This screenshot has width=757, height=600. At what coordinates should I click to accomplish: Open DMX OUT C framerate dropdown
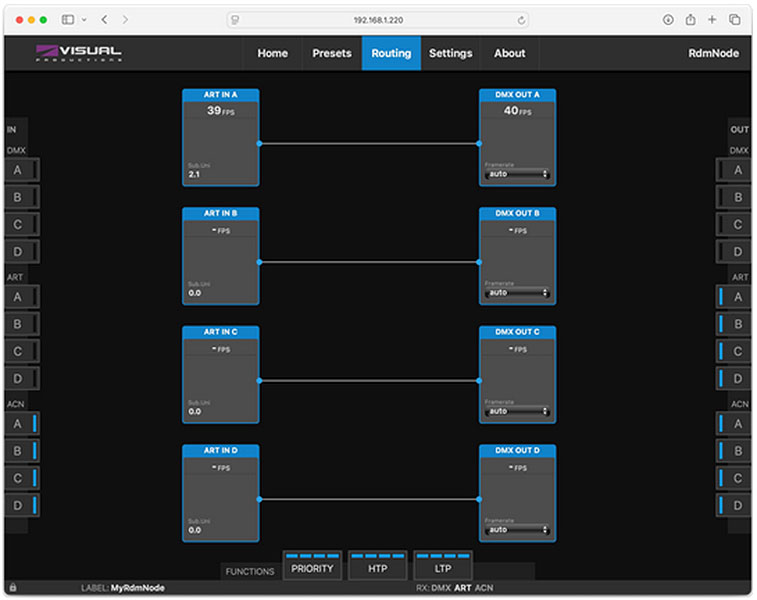(x=517, y=411)
